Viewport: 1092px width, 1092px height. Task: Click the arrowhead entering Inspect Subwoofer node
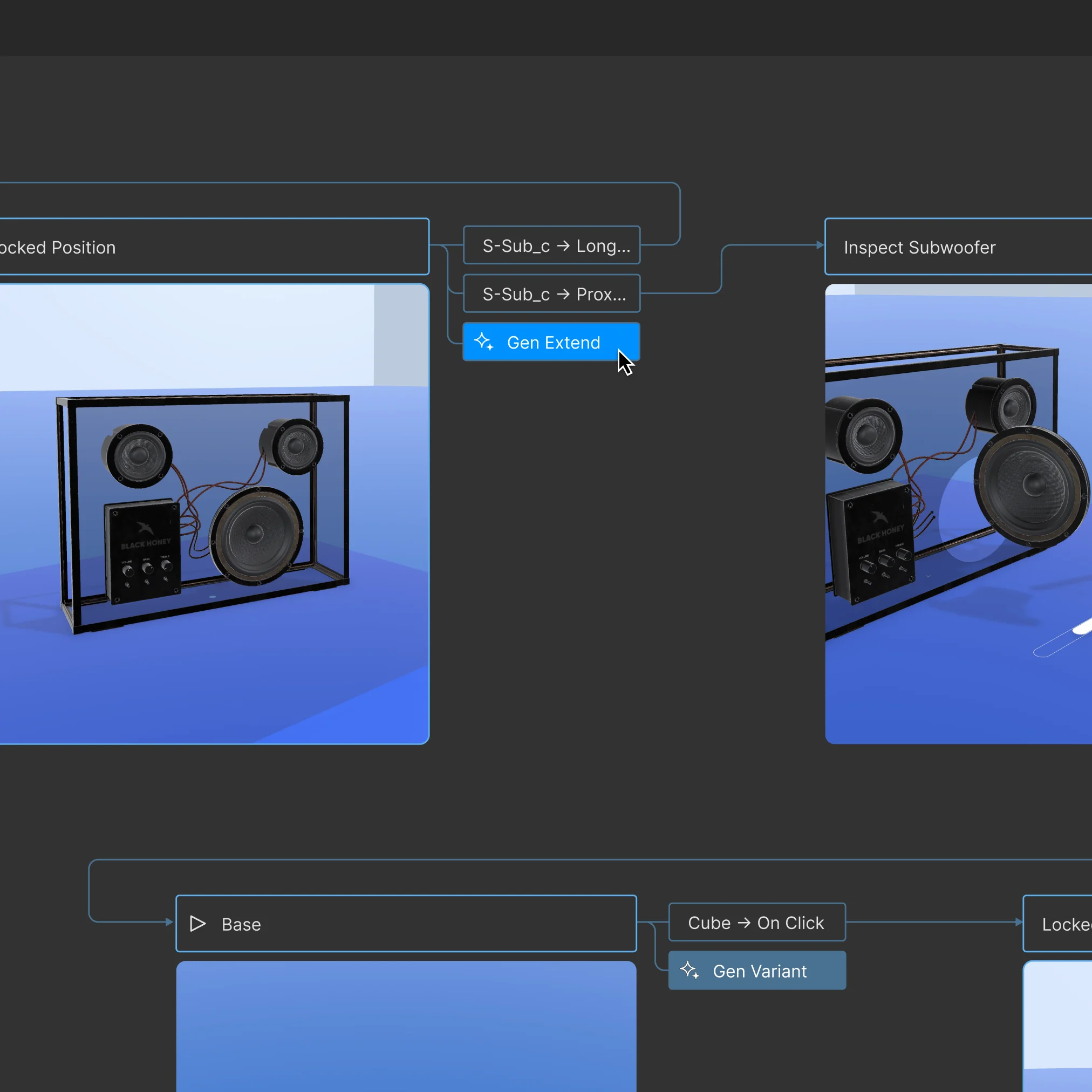tap(820, 245)
